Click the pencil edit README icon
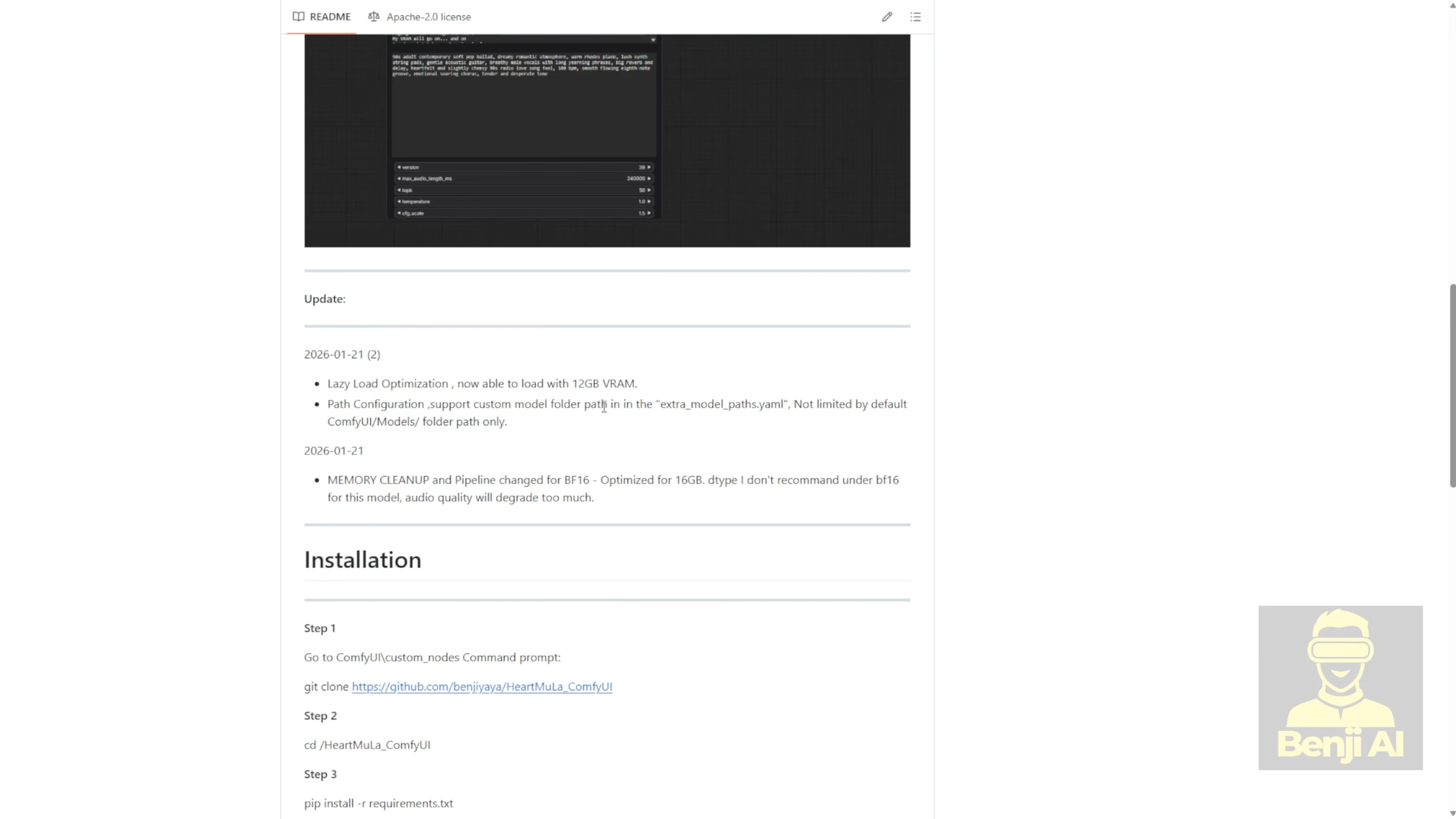1456x819 pixels. (886, 17)
